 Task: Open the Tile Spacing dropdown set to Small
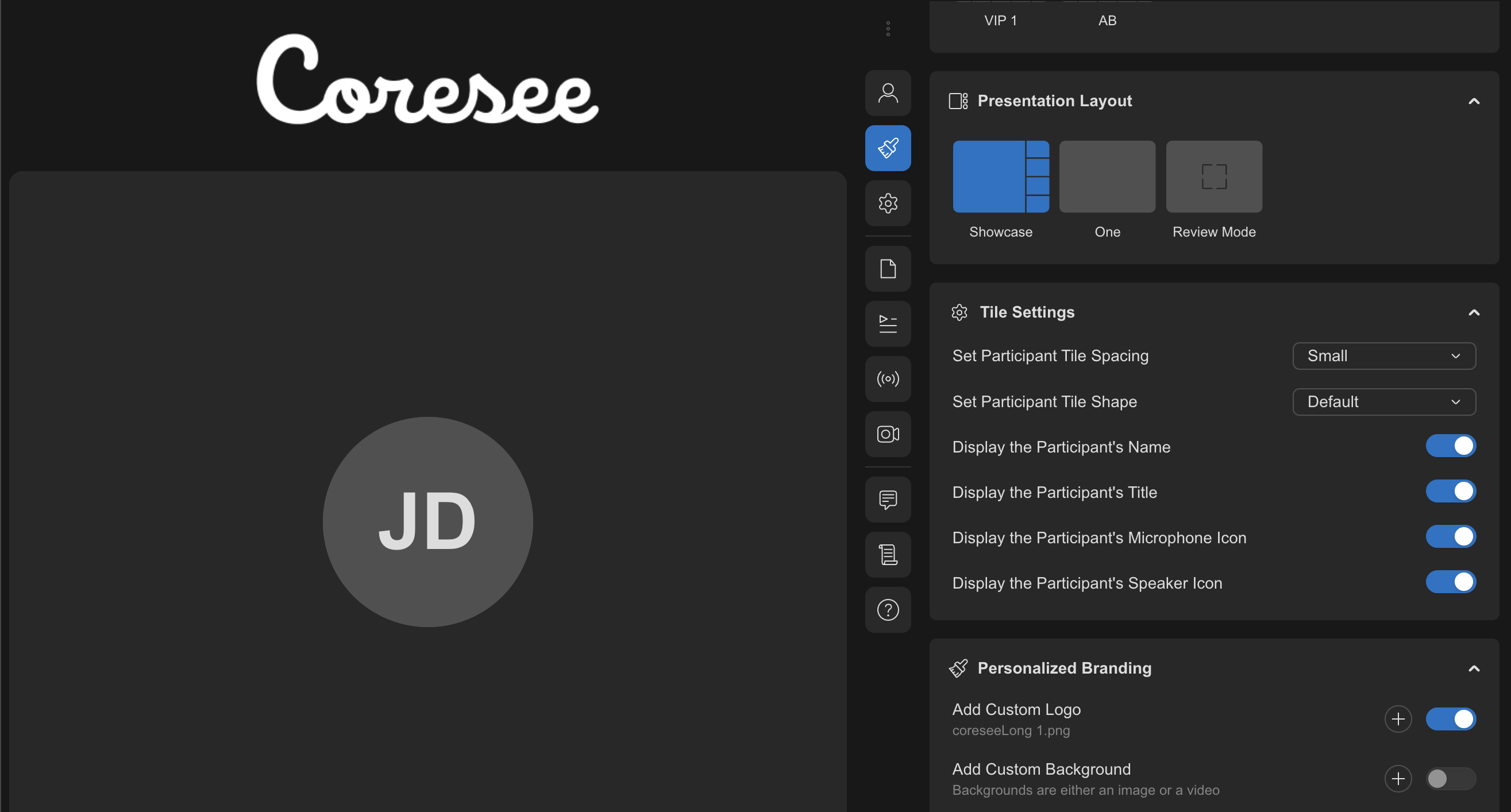1383,356
